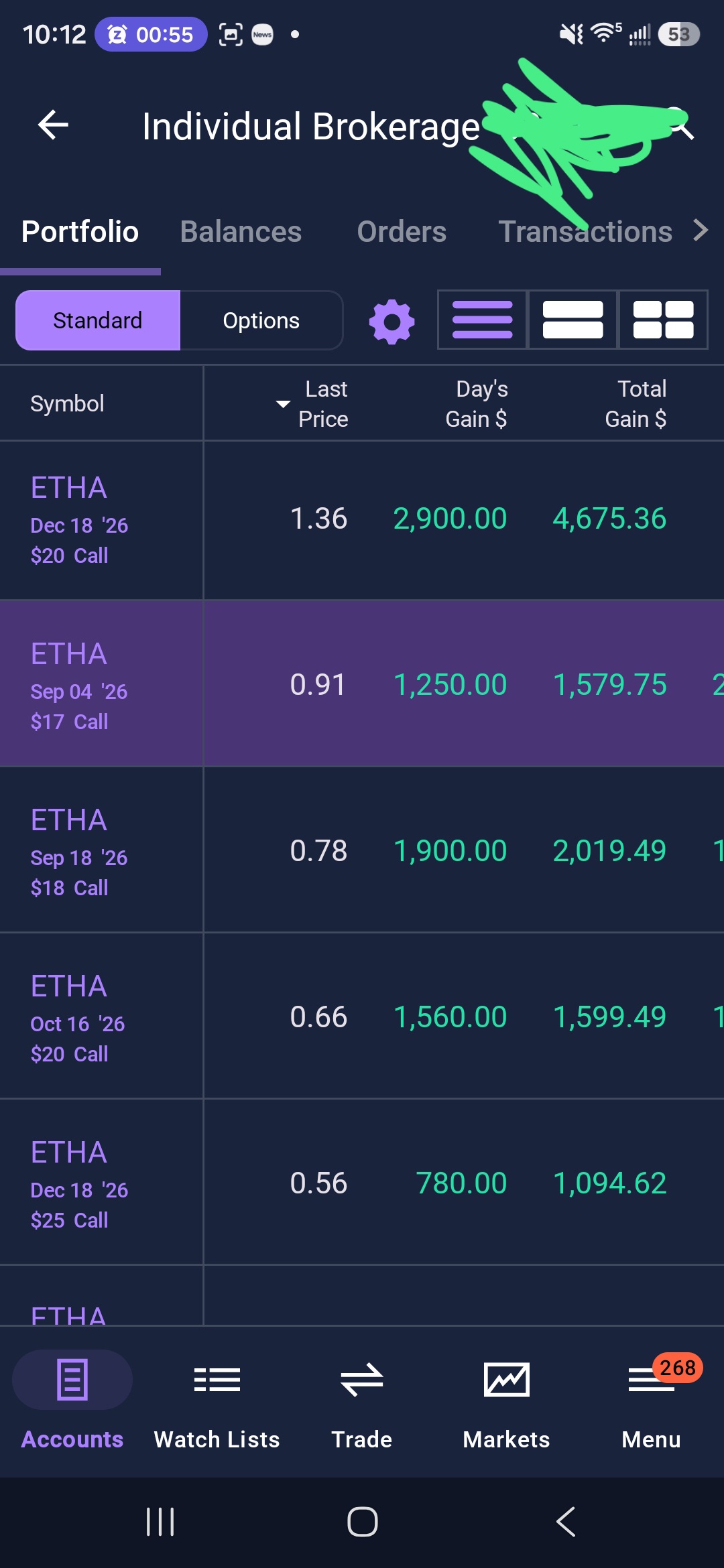724x1568 pixels.
Task: Open ETHA Dec 18 '26 $20 Call position
Action: click(362, 520)
